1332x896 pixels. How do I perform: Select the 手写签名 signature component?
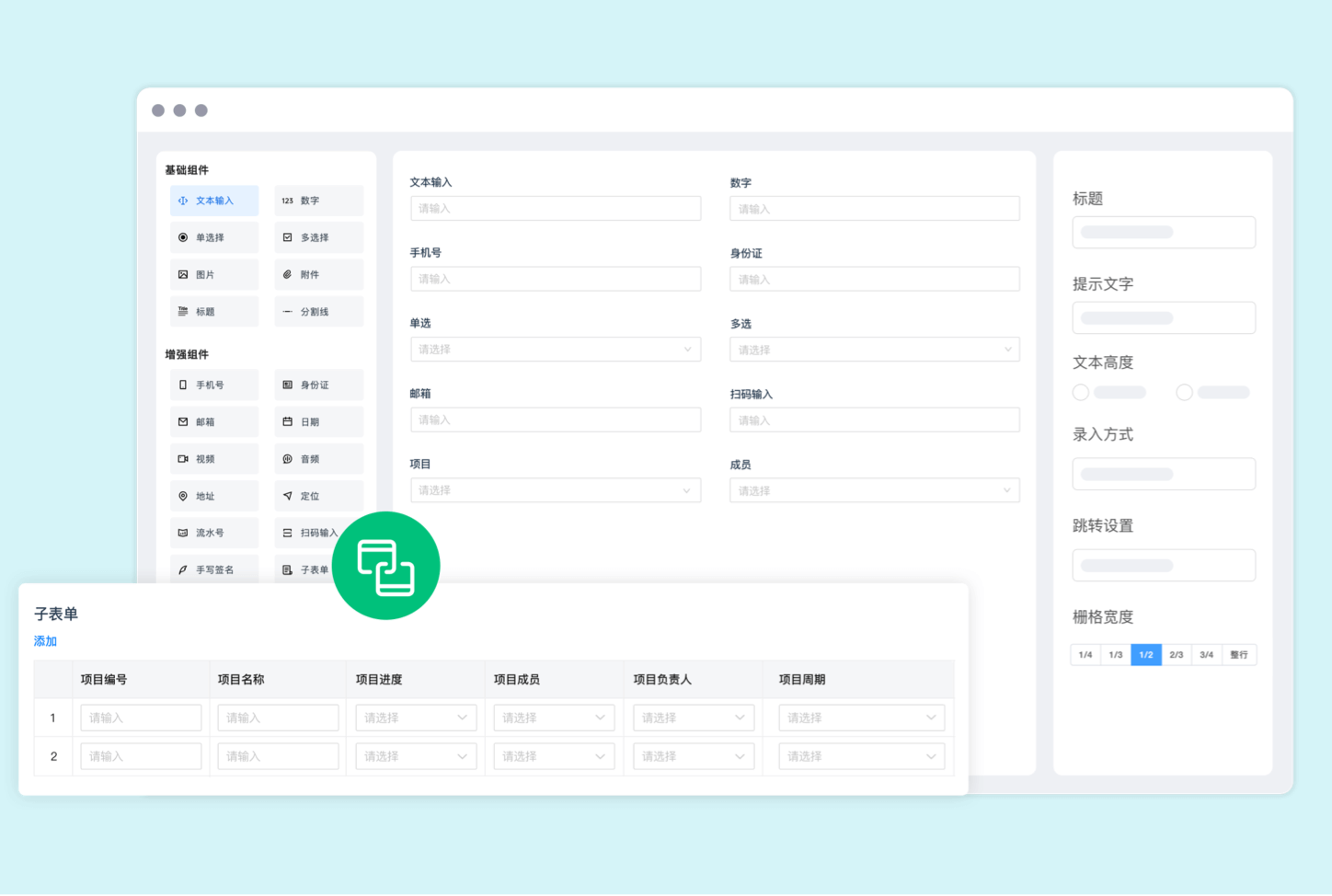click(x=214, y=570)
